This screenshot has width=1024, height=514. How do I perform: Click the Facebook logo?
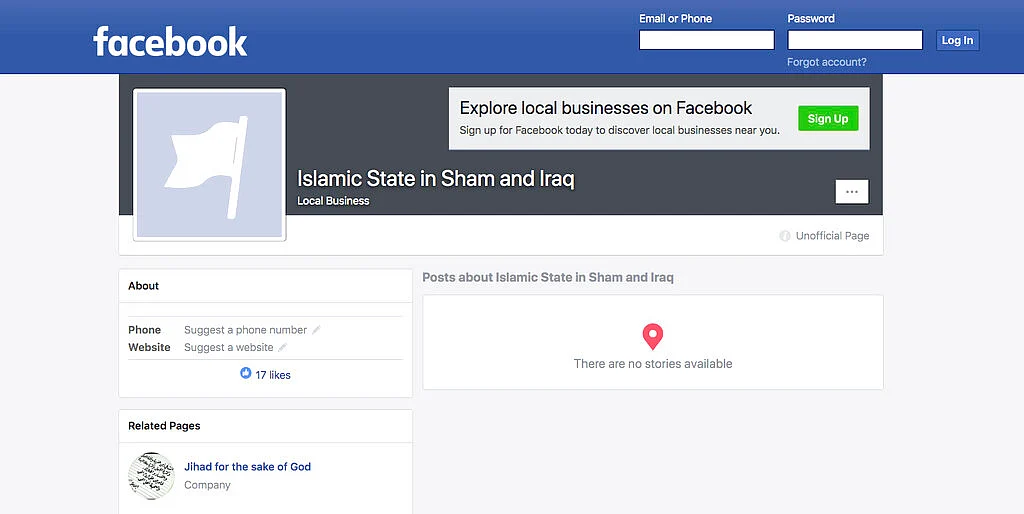[x=170, y=41]
